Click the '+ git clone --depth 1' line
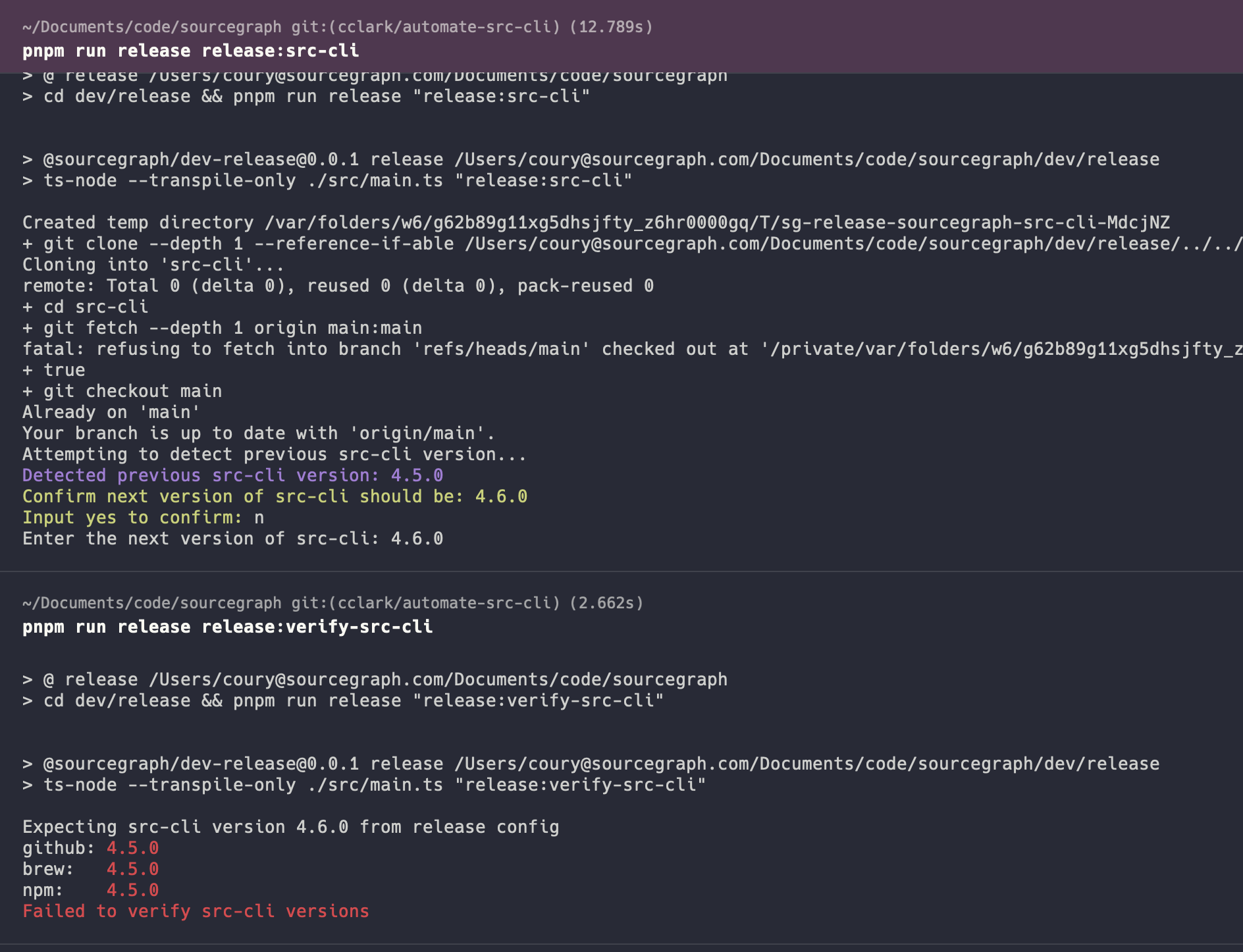This screenshot has height=952, width=1243. [x=633, y=244]
